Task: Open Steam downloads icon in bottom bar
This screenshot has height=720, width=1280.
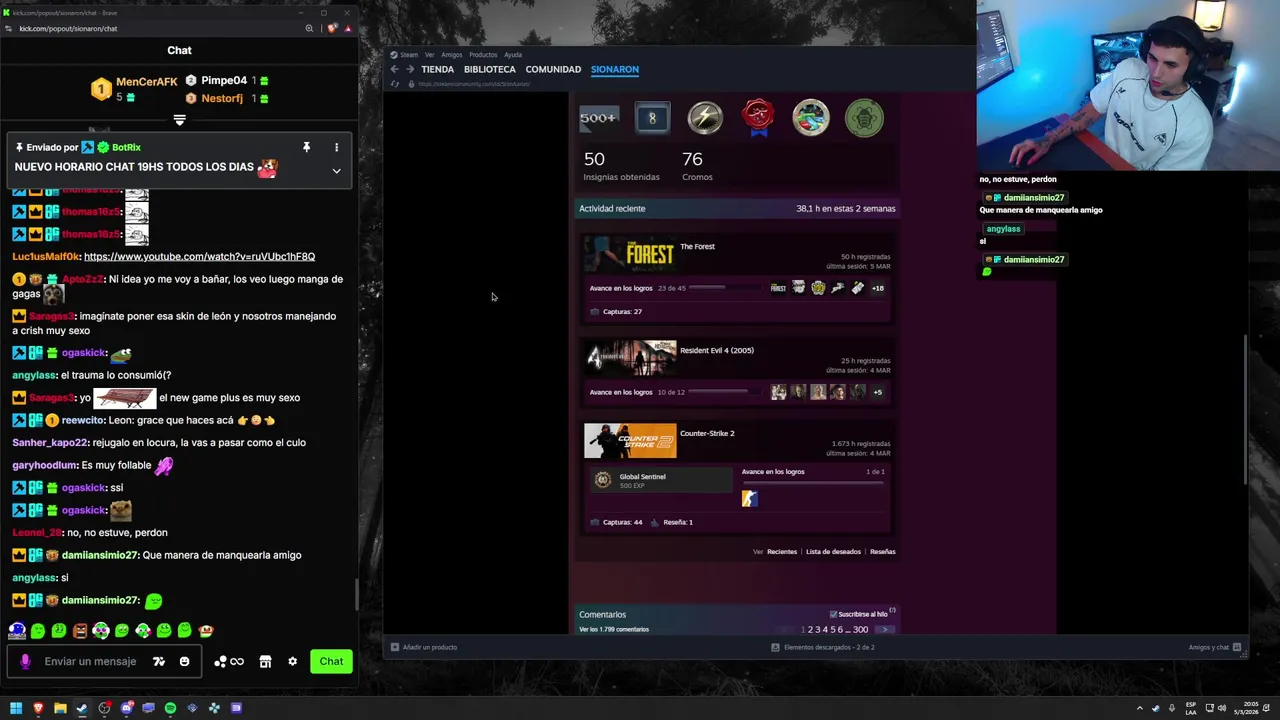Action: coord(775,647)
